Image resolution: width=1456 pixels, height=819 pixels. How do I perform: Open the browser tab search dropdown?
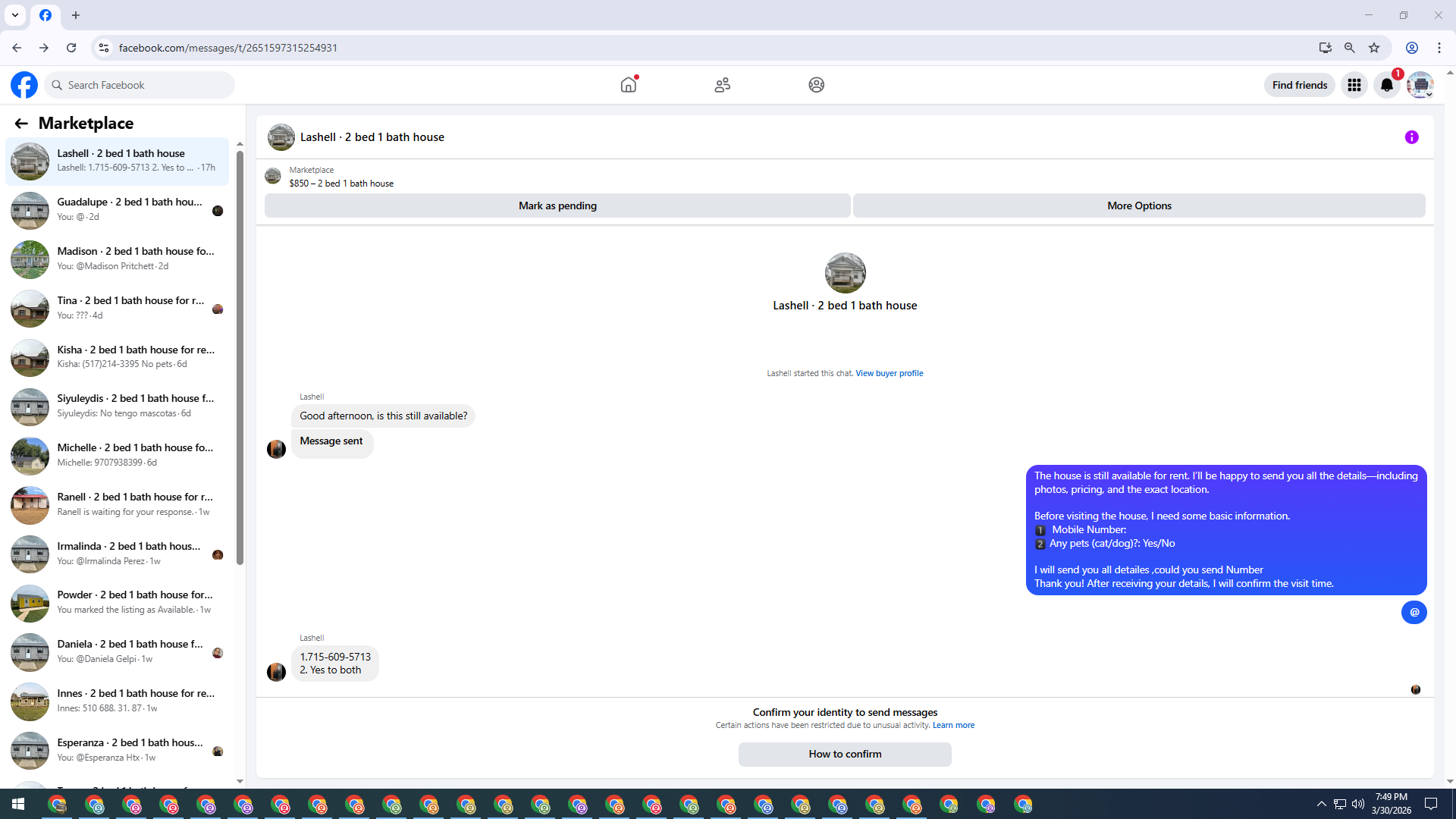coord(15,15)
